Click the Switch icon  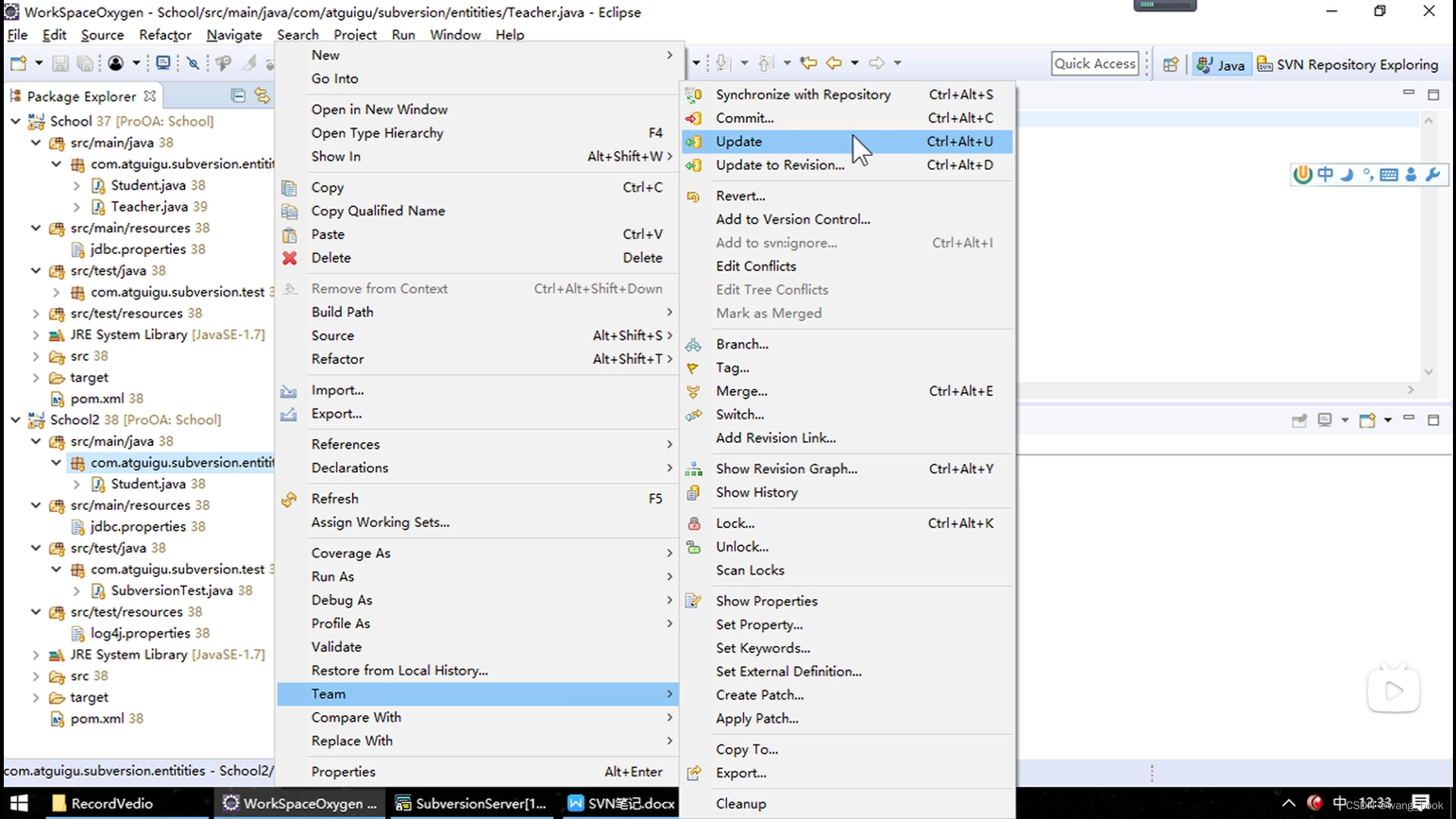693,415
